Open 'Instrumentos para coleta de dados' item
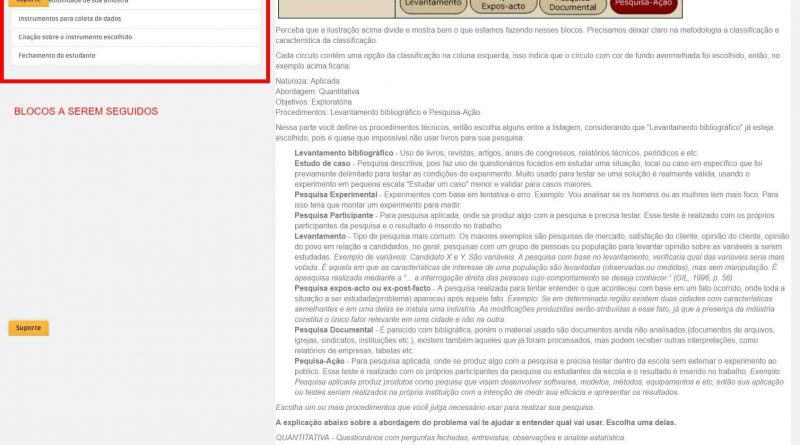The height and width of the screenshot is (445, 800). 136,19
